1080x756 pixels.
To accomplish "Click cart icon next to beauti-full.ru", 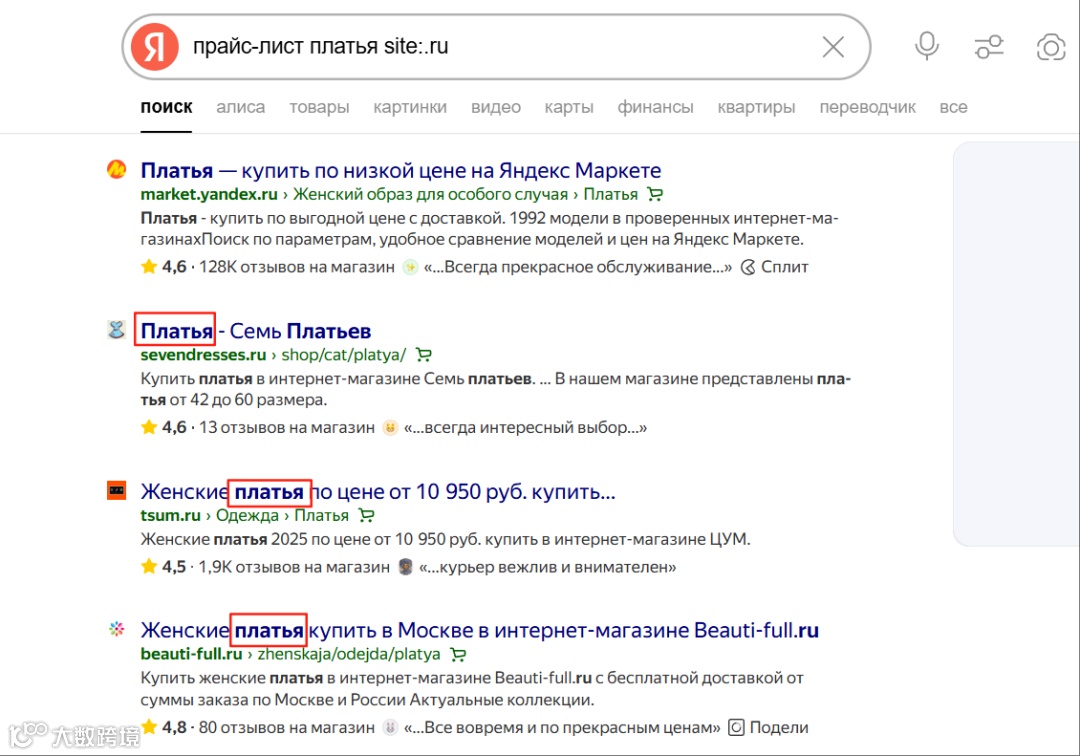I will [x=458, y=654].
